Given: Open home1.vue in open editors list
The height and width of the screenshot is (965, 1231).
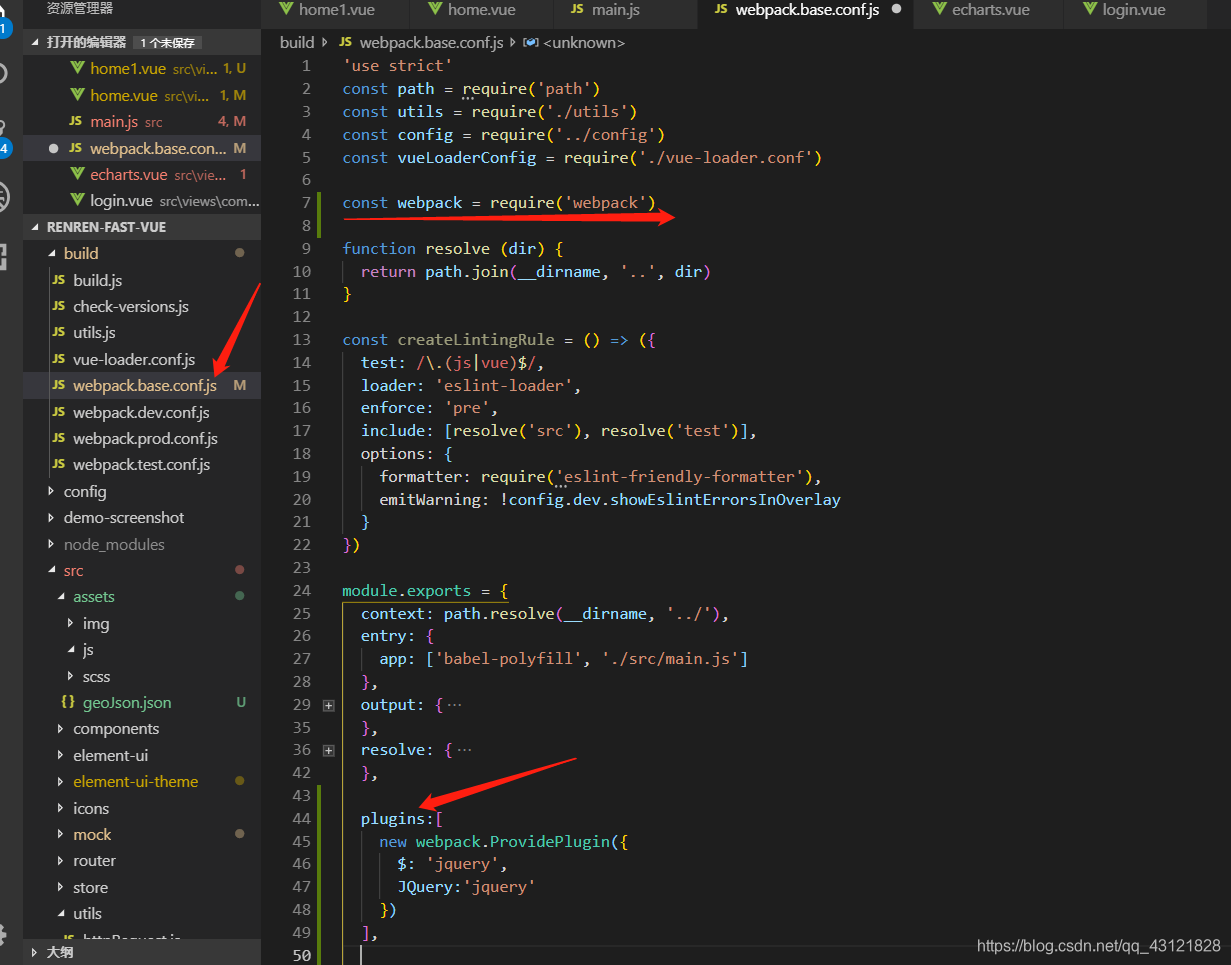Looking at the screenshot, I should (142, 69).
